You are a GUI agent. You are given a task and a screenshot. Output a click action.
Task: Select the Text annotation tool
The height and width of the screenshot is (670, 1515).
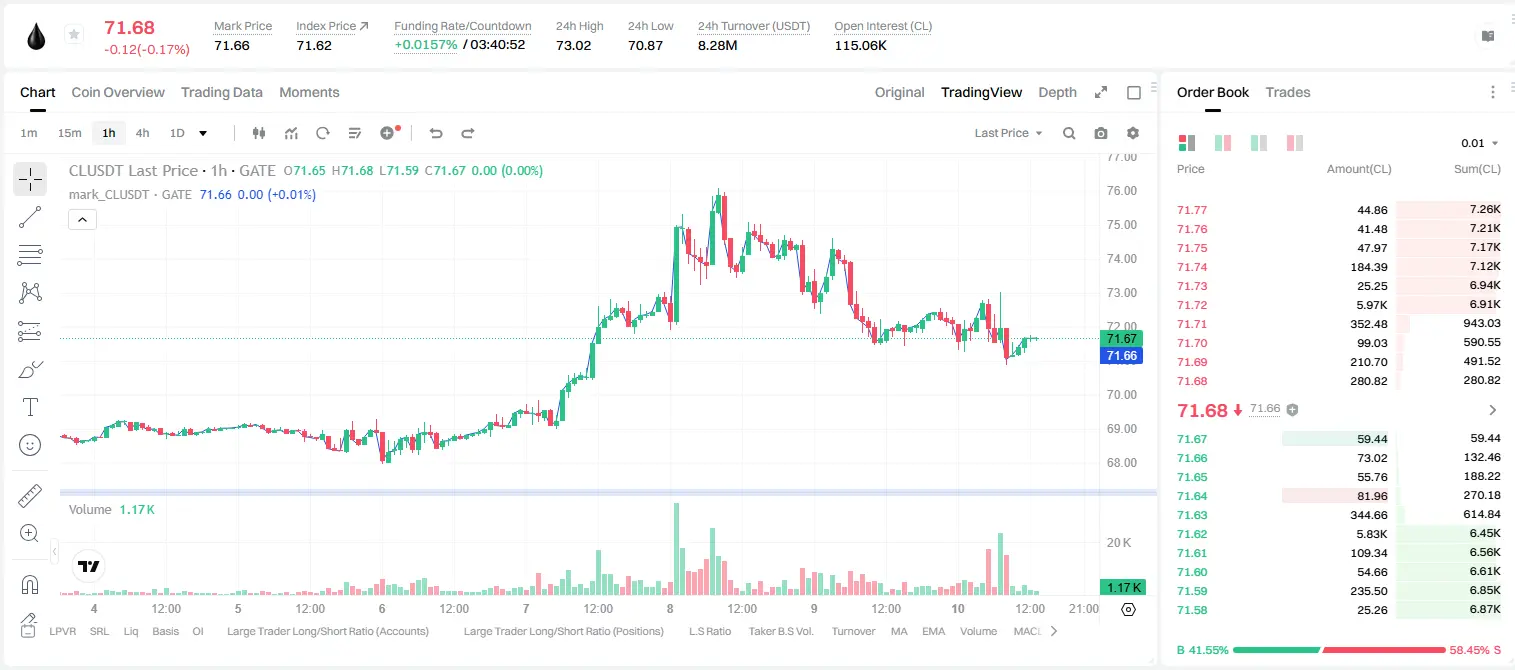tap(30, 407)
